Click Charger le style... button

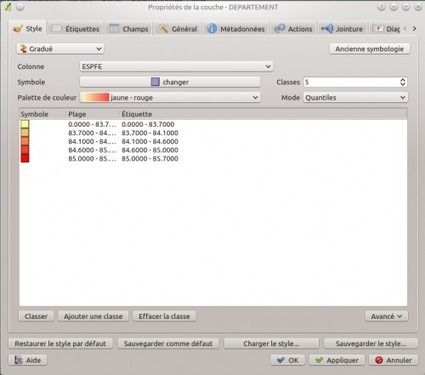[x=271, y=343]
